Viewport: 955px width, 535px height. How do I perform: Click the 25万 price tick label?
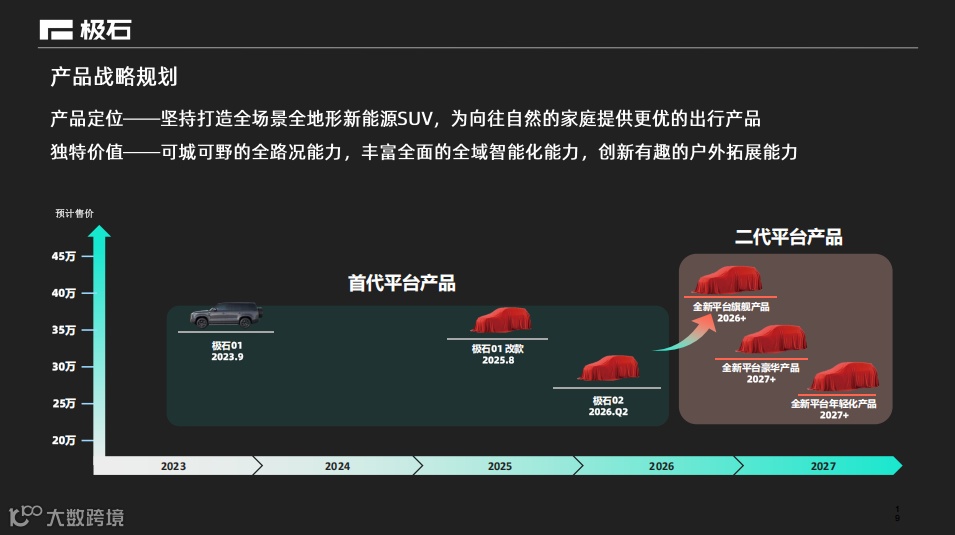coord(64,403)
